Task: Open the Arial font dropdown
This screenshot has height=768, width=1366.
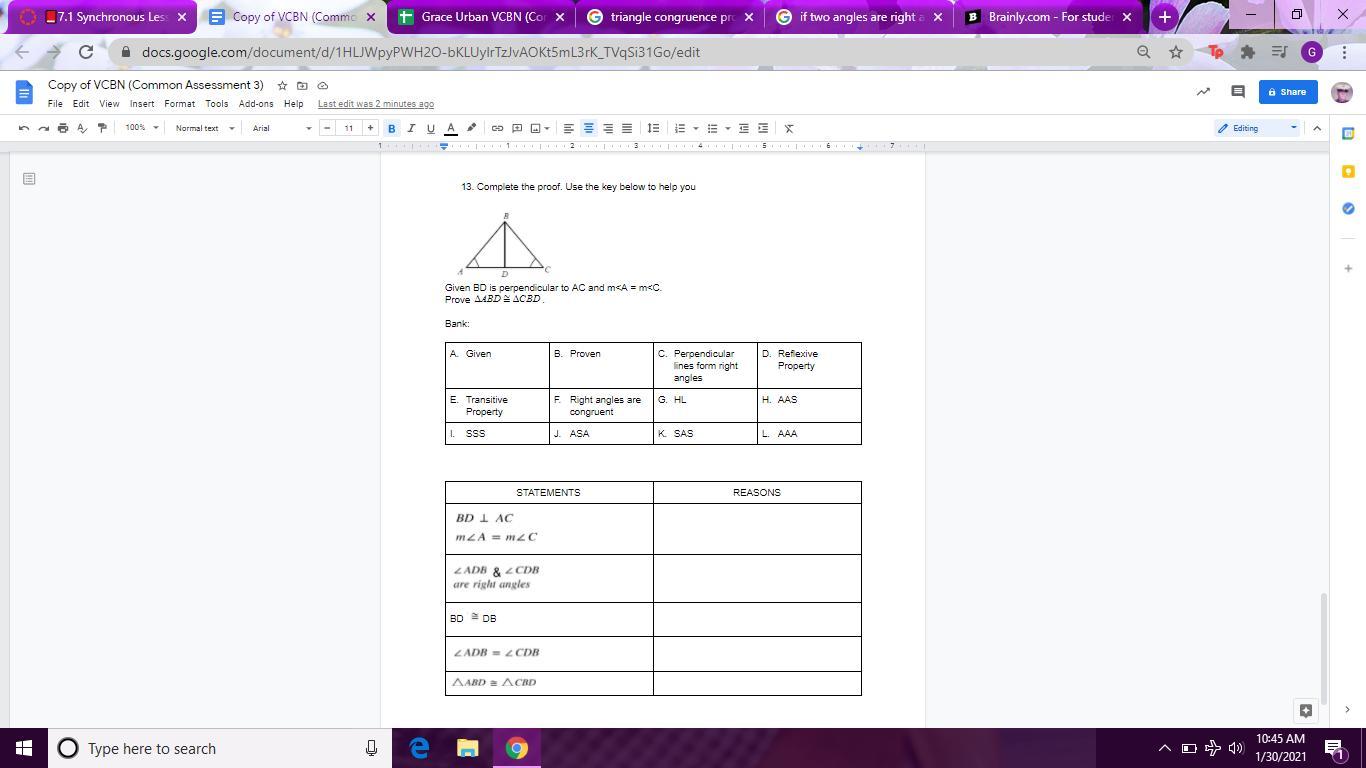Action: 282,128
